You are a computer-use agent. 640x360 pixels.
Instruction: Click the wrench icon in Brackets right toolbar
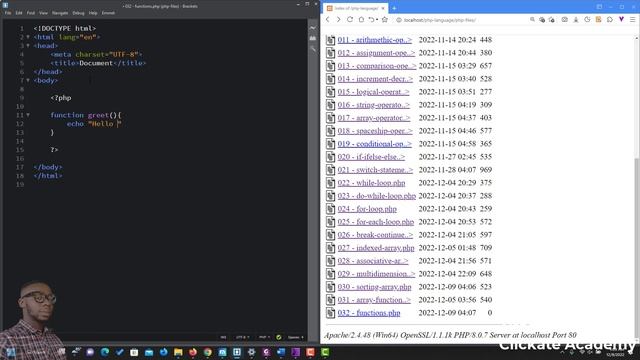click(x=313, y=49)
